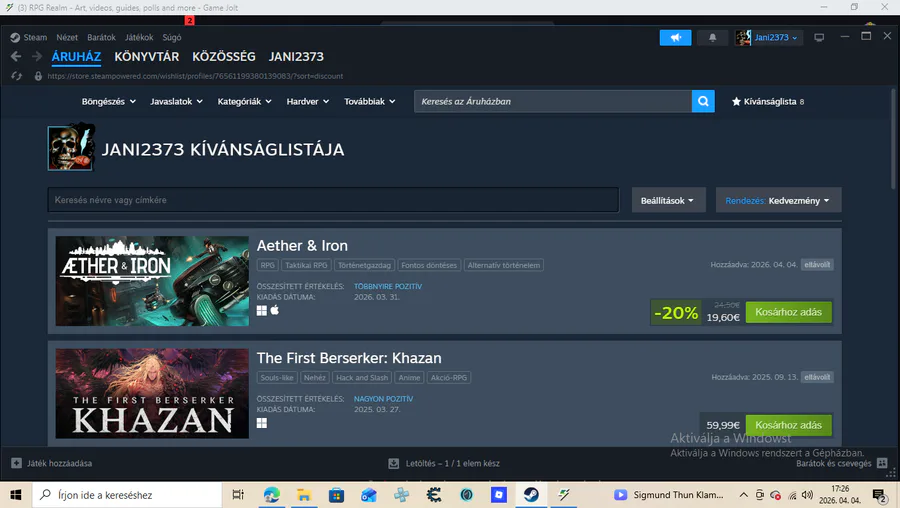Open the Rendezés: Kedvezmény sort dropdown
Viewport: 900px width, 508px height.
(x=778, y=200)
